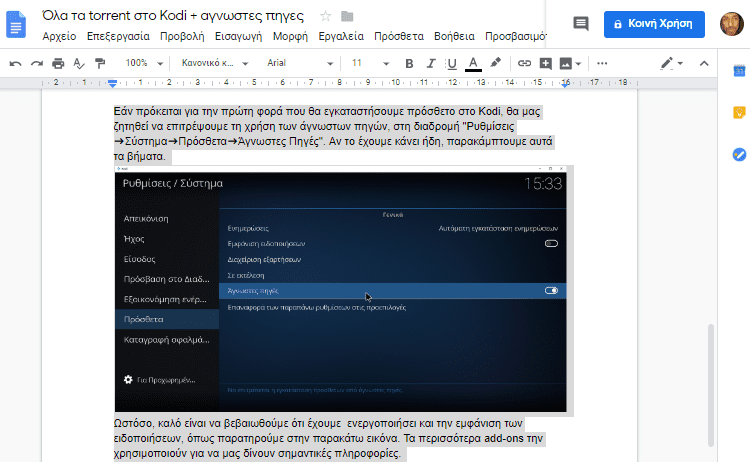Toggle italic formatting
The height and width of the screenshot is (462, 750).
430,63
